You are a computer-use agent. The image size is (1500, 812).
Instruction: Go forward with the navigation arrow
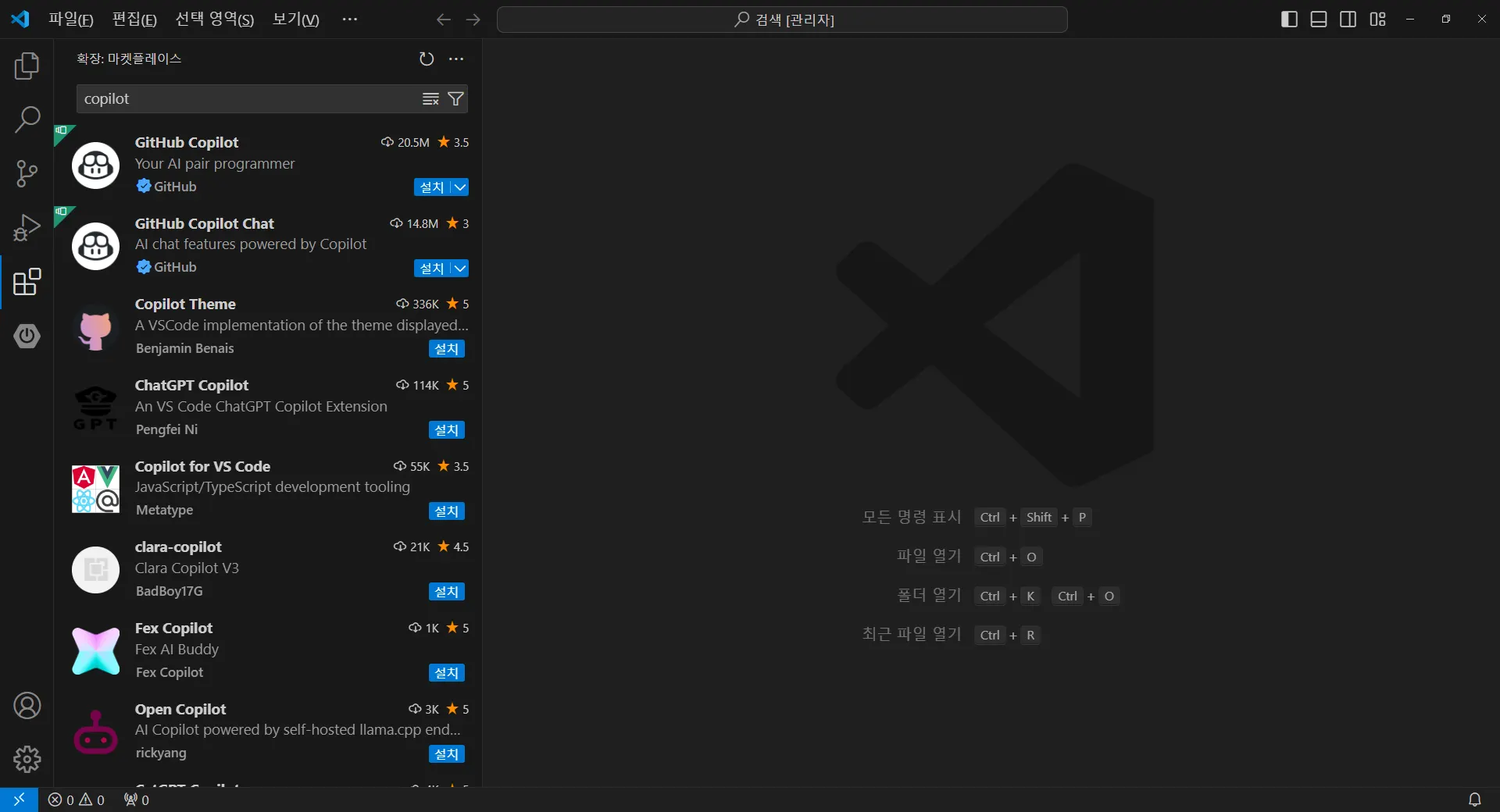click(473, 20)
